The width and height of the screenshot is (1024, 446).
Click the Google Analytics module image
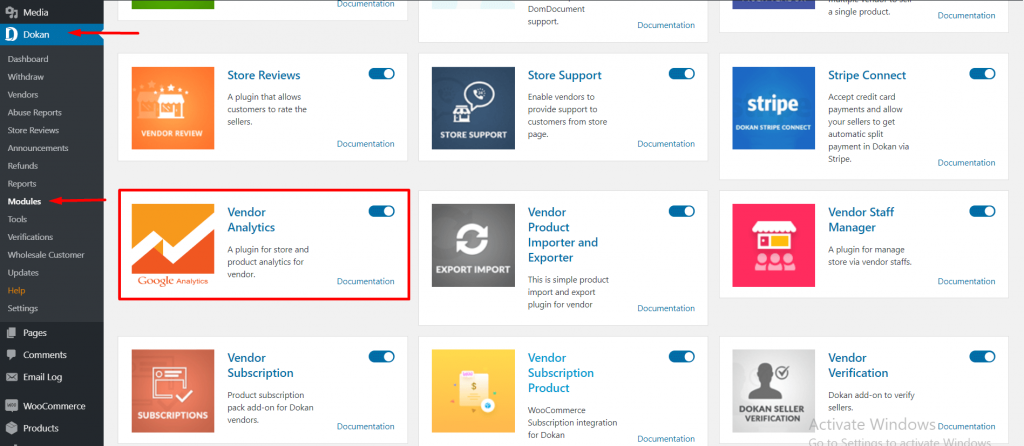click(x=173, y=246)
